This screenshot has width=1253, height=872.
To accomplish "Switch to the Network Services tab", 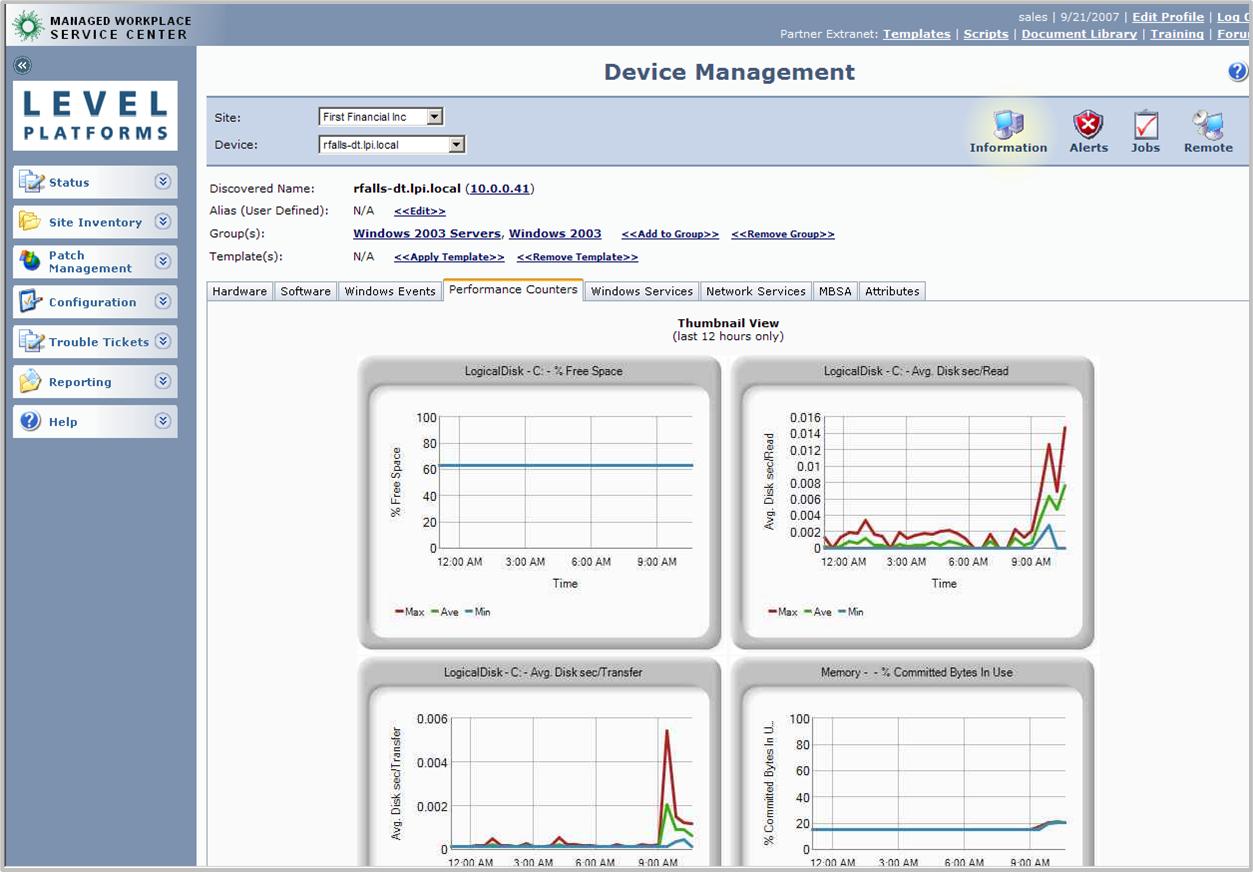I will [755, 291].
